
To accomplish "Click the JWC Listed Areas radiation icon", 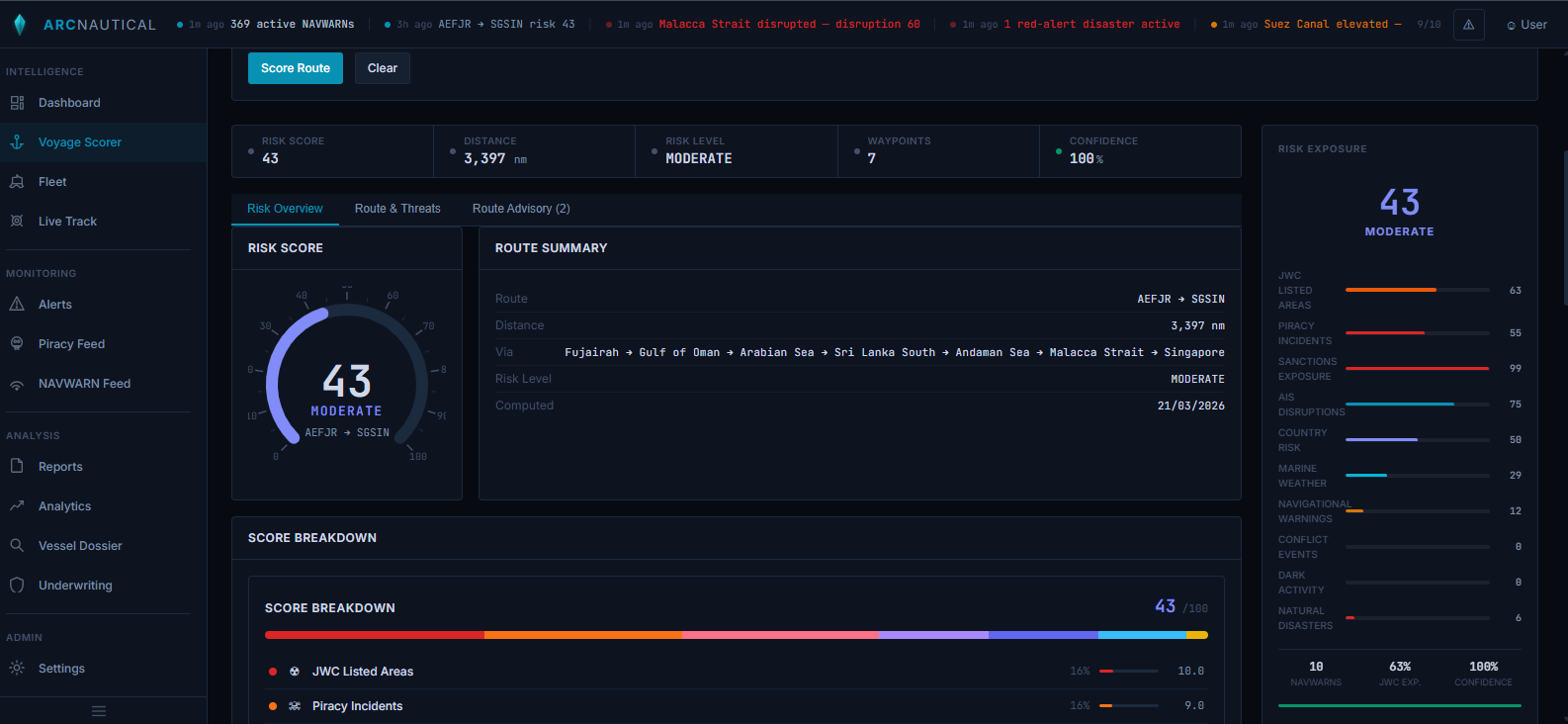I will tap(295, 672).
